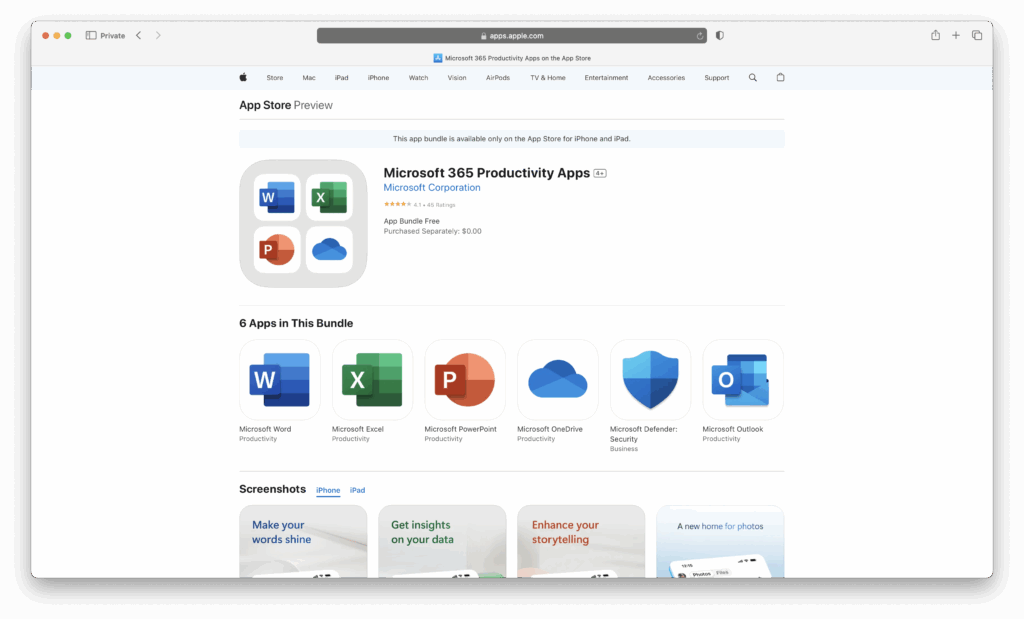Click the Safari Share icon
The image size is (1024, 619).
click(x=935, y=35)
